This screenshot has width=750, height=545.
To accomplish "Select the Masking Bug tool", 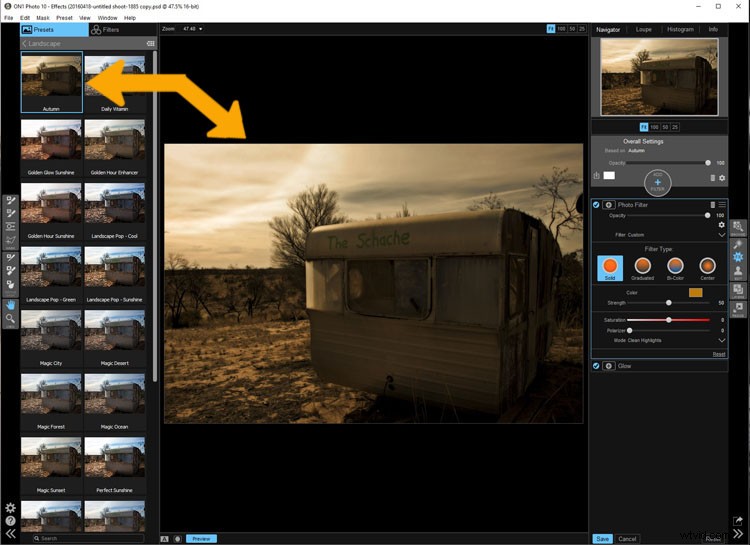I will point(10,226).
